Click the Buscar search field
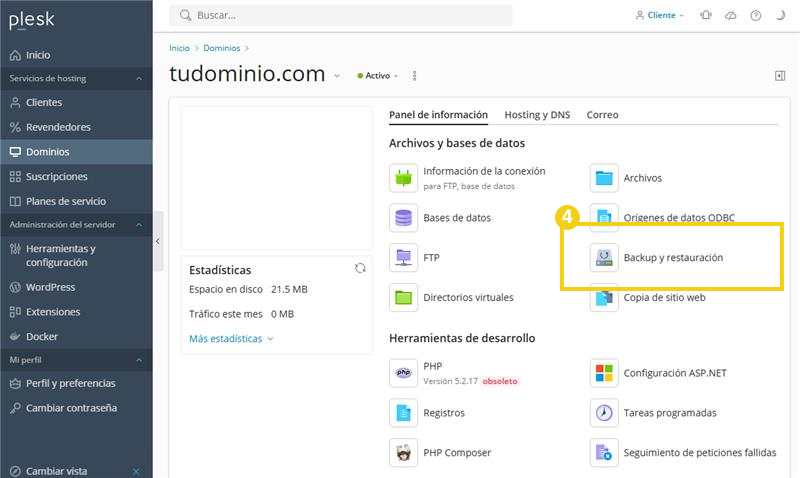Viewport: 800px width, 478px height. [341, 15]
